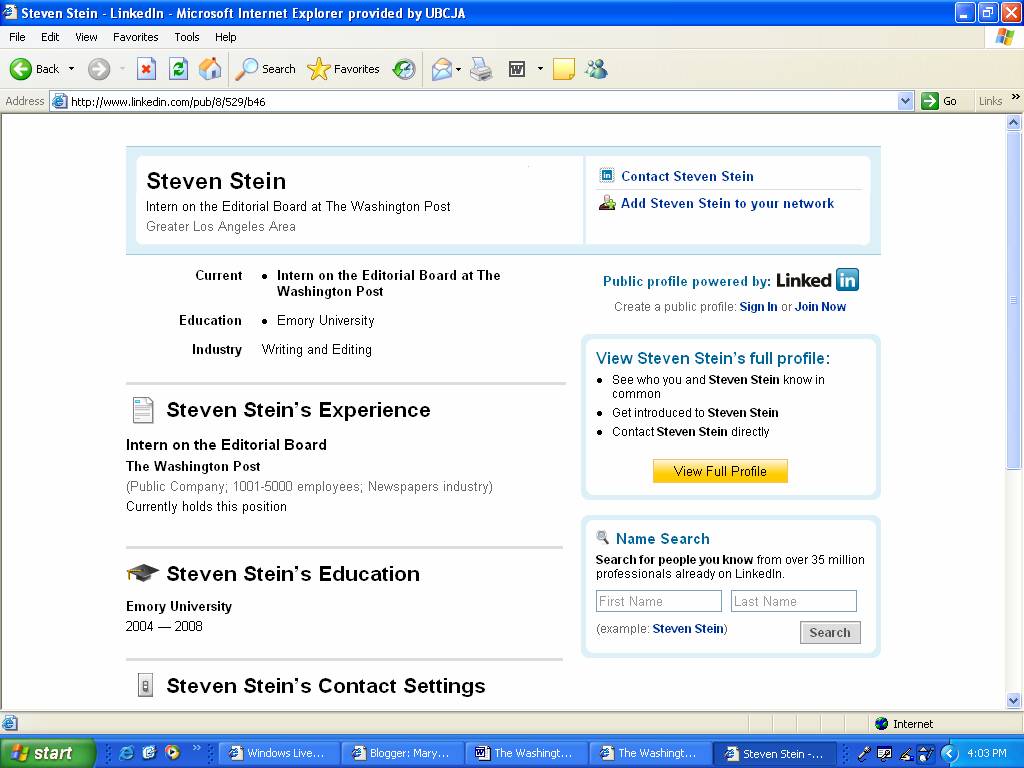Open the Back history dropdown arrow
The width and height of the screenshot is (1024, 768).
coord(71,69)
